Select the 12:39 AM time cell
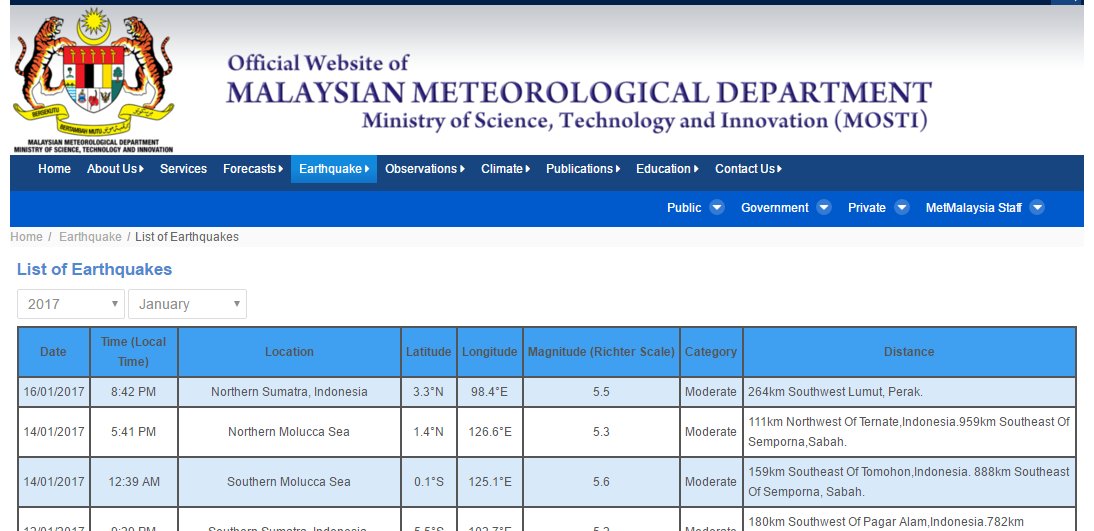The height and width of the screenshot is (531, 1094). click(x=134, y=482)
